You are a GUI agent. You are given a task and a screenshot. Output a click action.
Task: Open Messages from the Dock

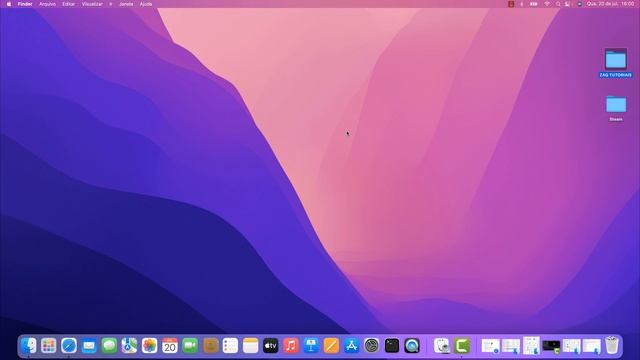pyautogui.click(x=109, y=346)
